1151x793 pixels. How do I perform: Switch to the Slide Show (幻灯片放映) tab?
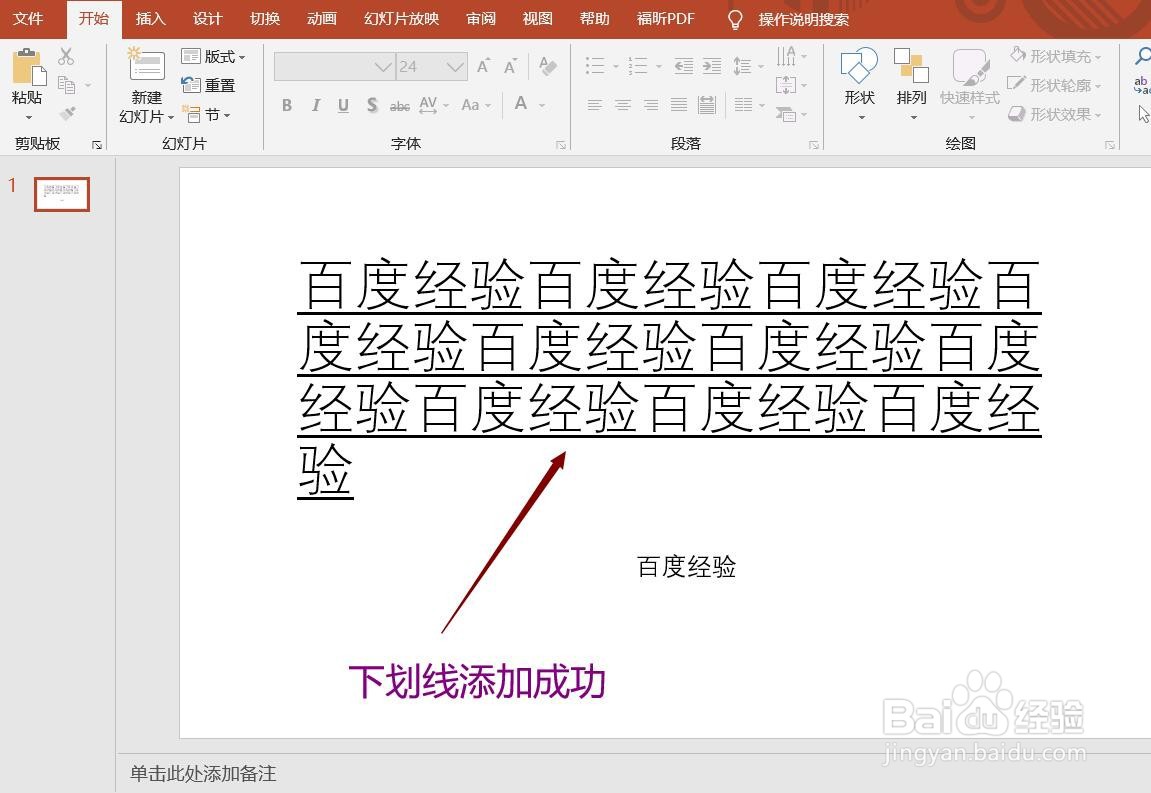[x=402, y=19]
